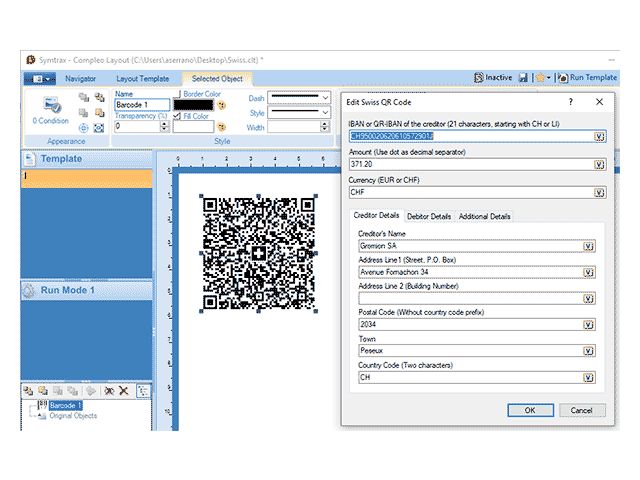640x480 pixels.
Task: Open the variable picker for IBAN field
Action: [x=599, y=136]
